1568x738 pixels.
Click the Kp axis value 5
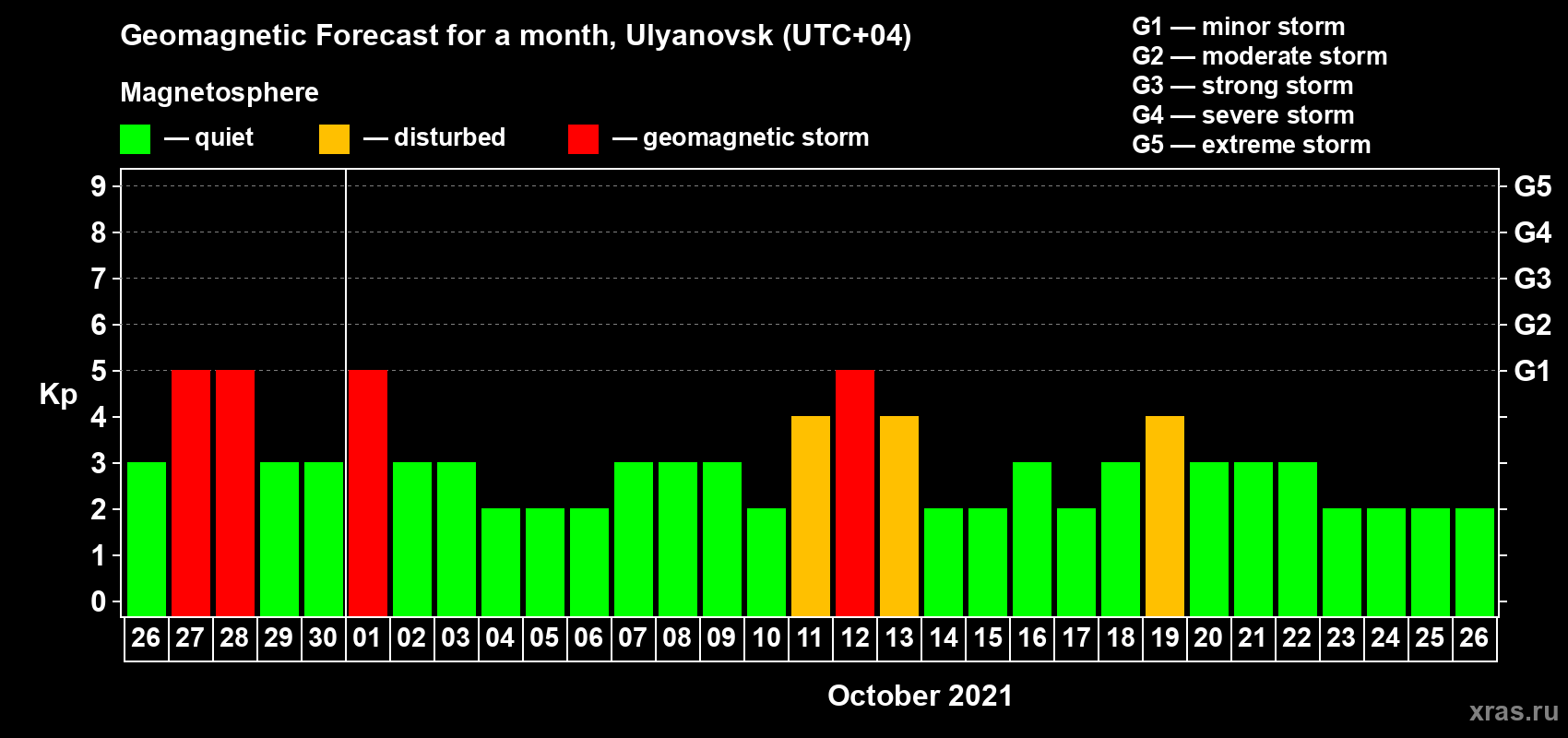(x=99, y=371)
